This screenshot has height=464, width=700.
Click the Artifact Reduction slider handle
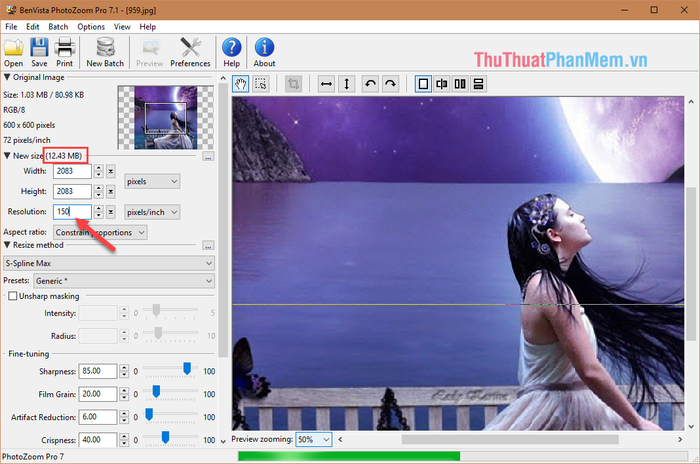click(149, 414)
